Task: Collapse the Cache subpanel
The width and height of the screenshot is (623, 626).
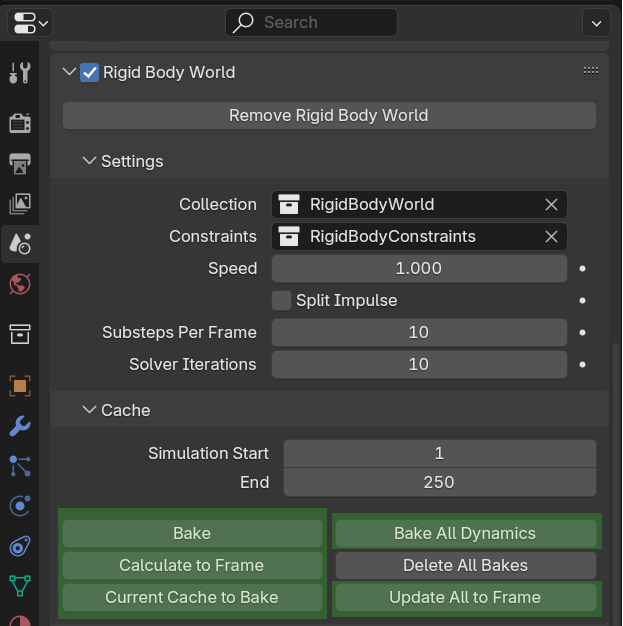Action: click(89, 410)
